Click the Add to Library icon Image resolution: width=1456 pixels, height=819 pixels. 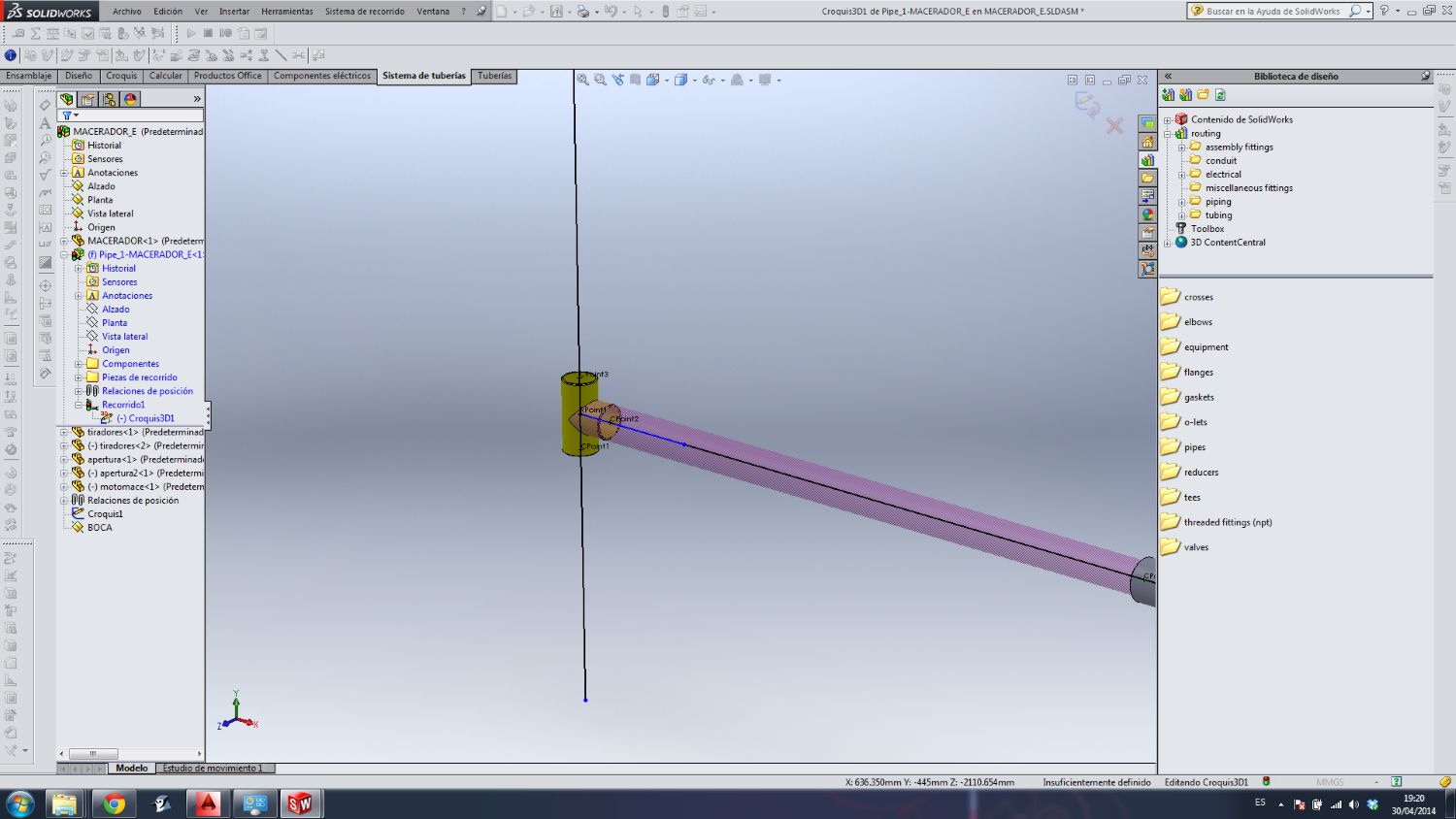point(1168,95)
